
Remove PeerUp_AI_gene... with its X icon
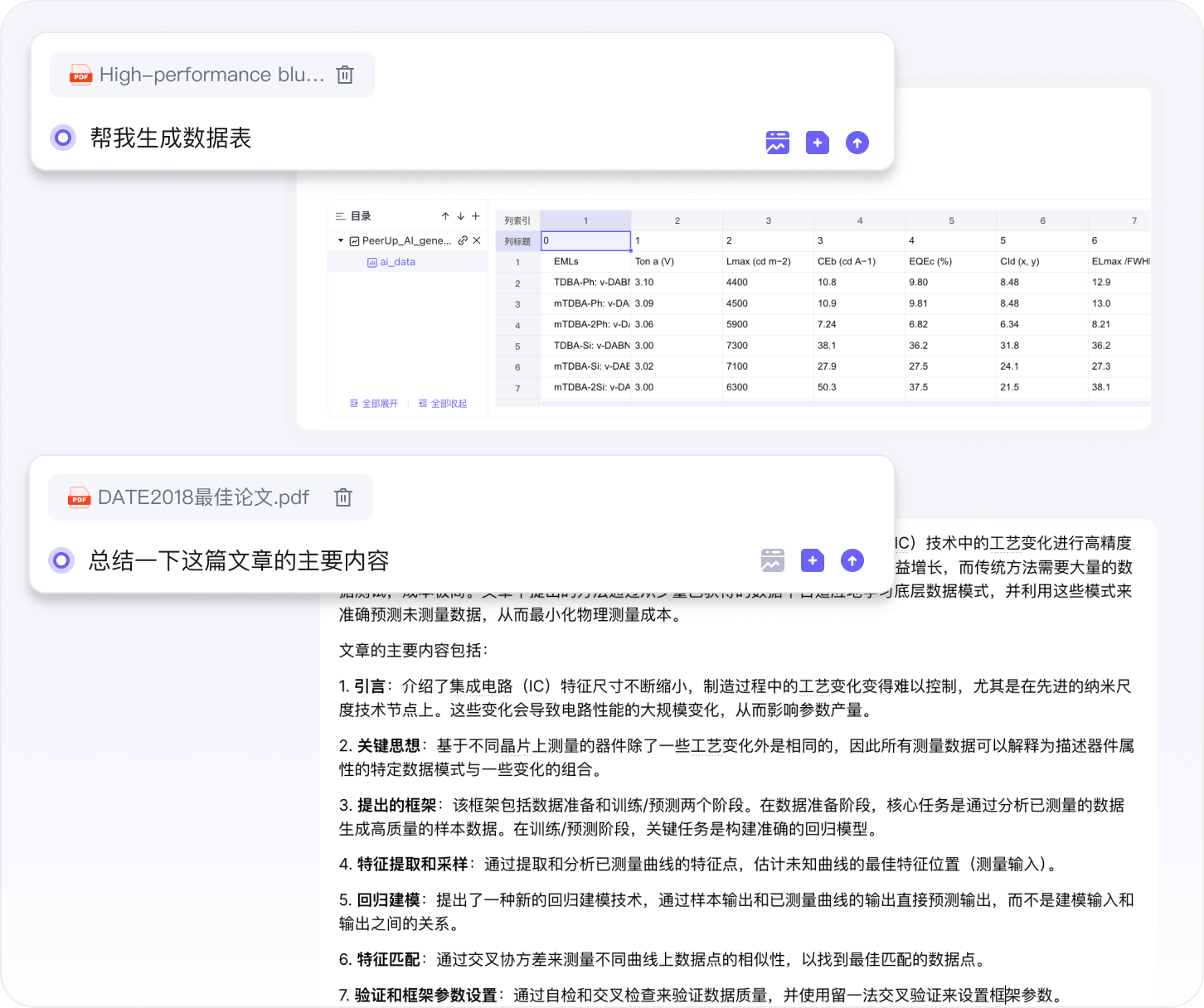point(477,240)
